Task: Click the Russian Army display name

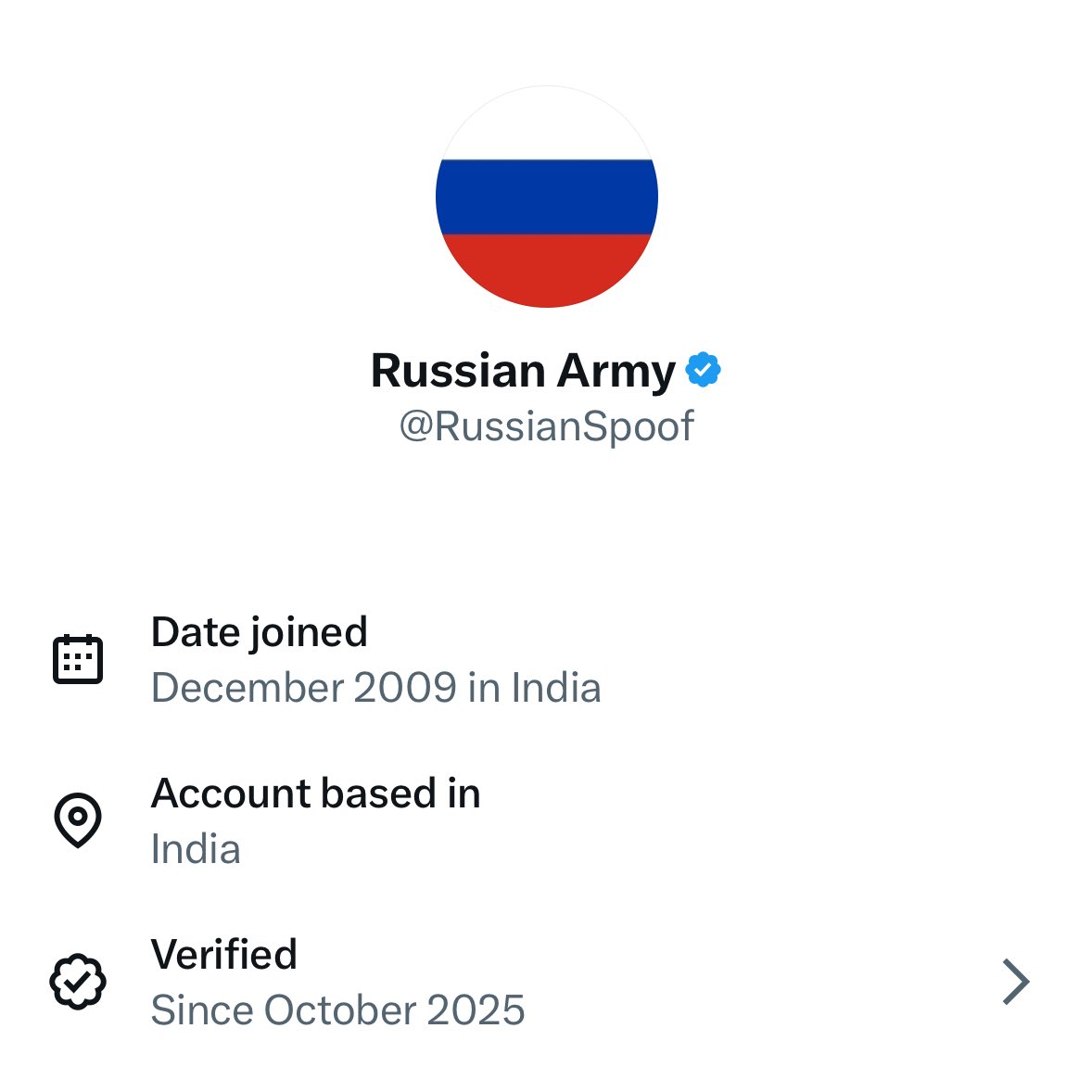Action: pos(523,371)
